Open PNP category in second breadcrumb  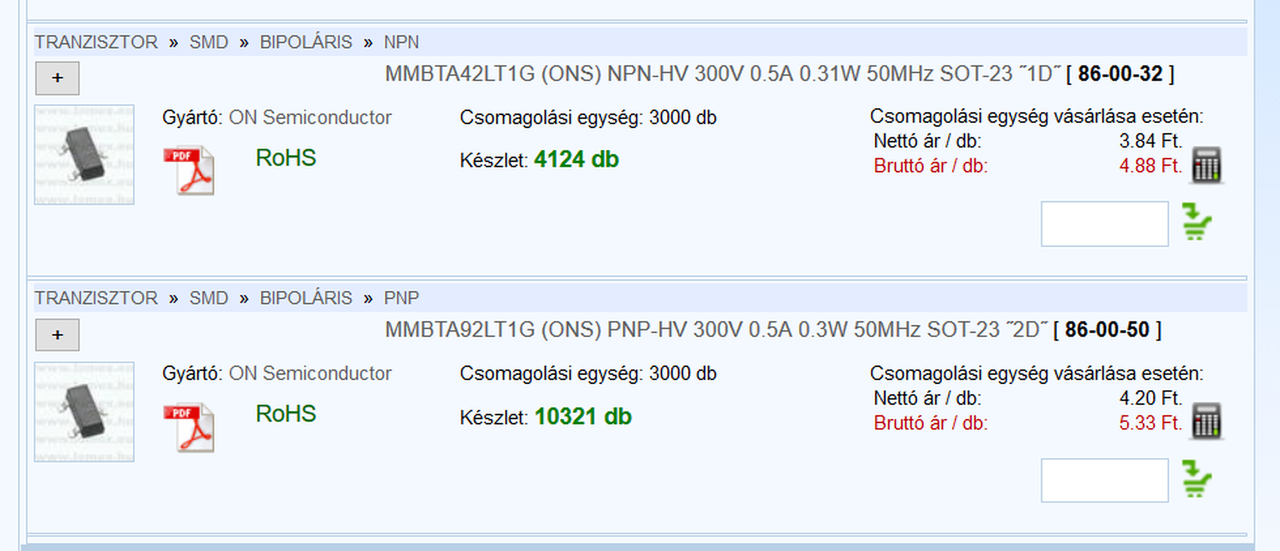pyautogui.click(x=402, y=298)
